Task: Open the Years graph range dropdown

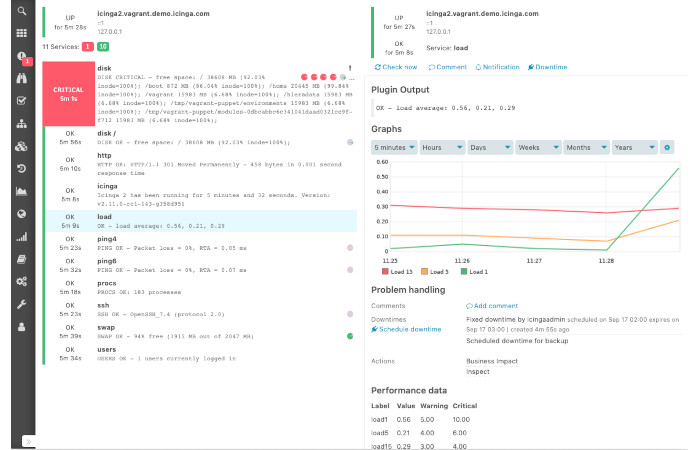Action: [x=634, y=147]
